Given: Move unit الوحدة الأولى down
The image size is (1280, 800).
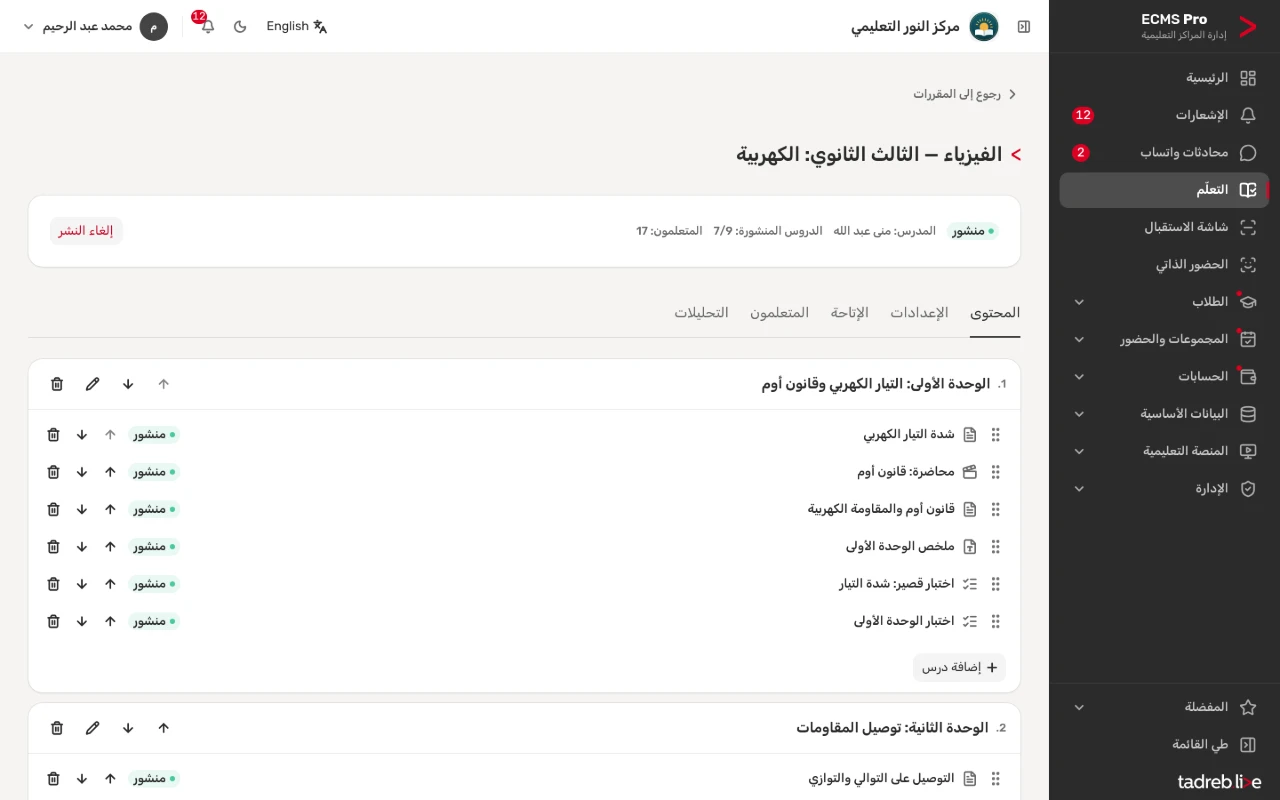Looking at the screenshot, I should pos(128,384).
